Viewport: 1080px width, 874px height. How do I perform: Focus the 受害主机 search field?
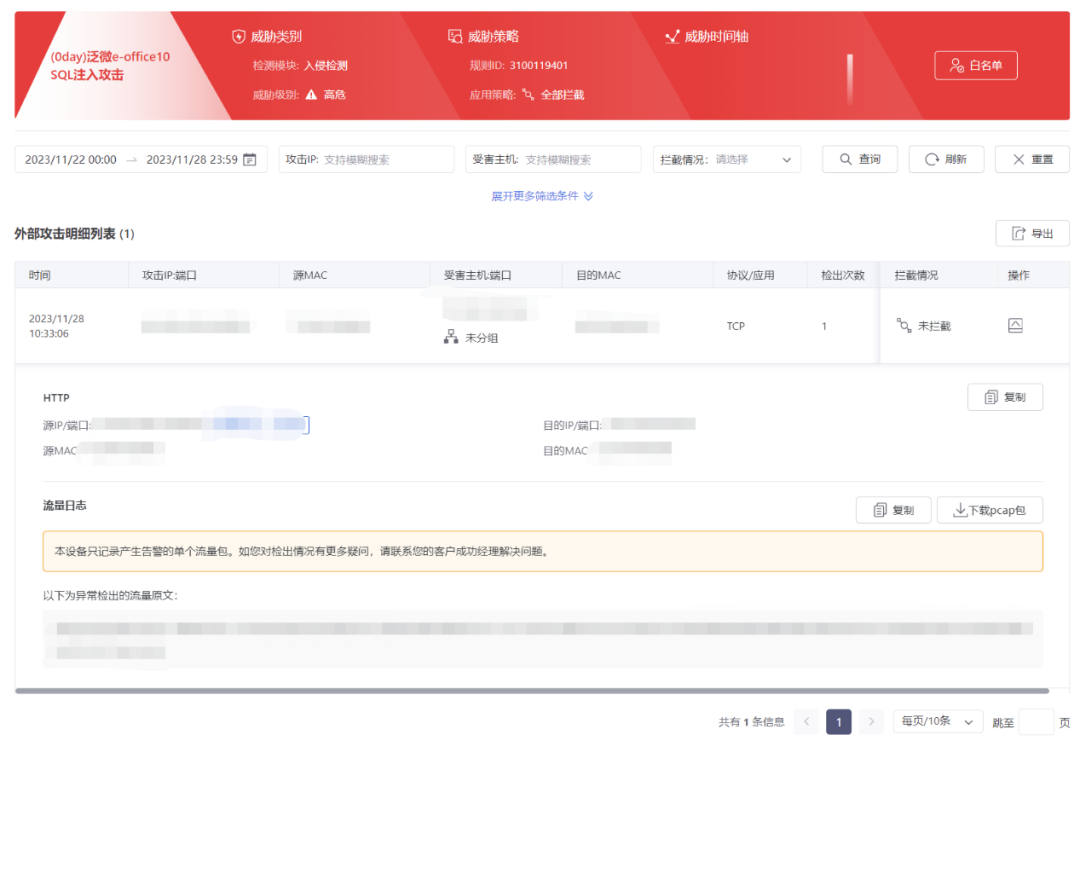tap(553, 160)
